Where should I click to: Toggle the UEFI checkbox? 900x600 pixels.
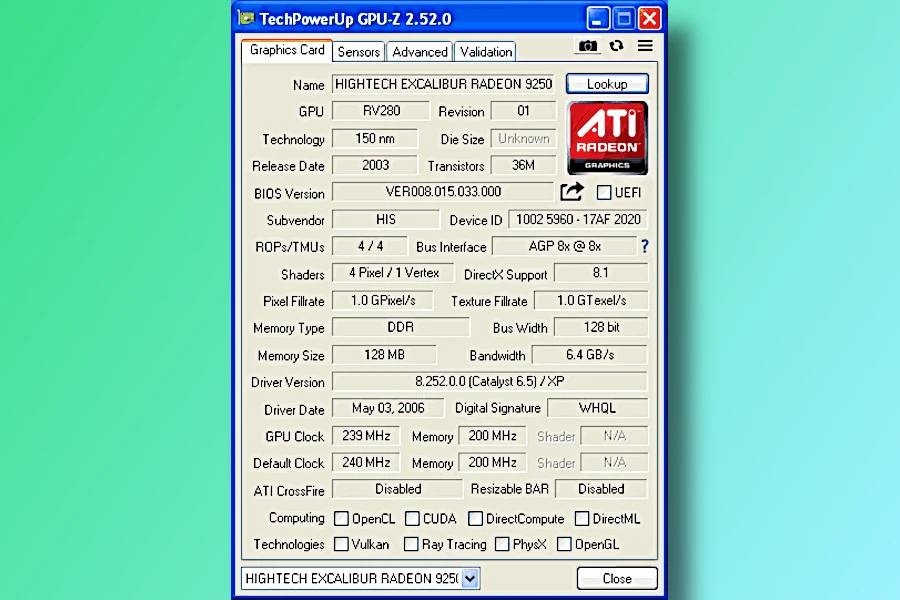tap(604, 192)
